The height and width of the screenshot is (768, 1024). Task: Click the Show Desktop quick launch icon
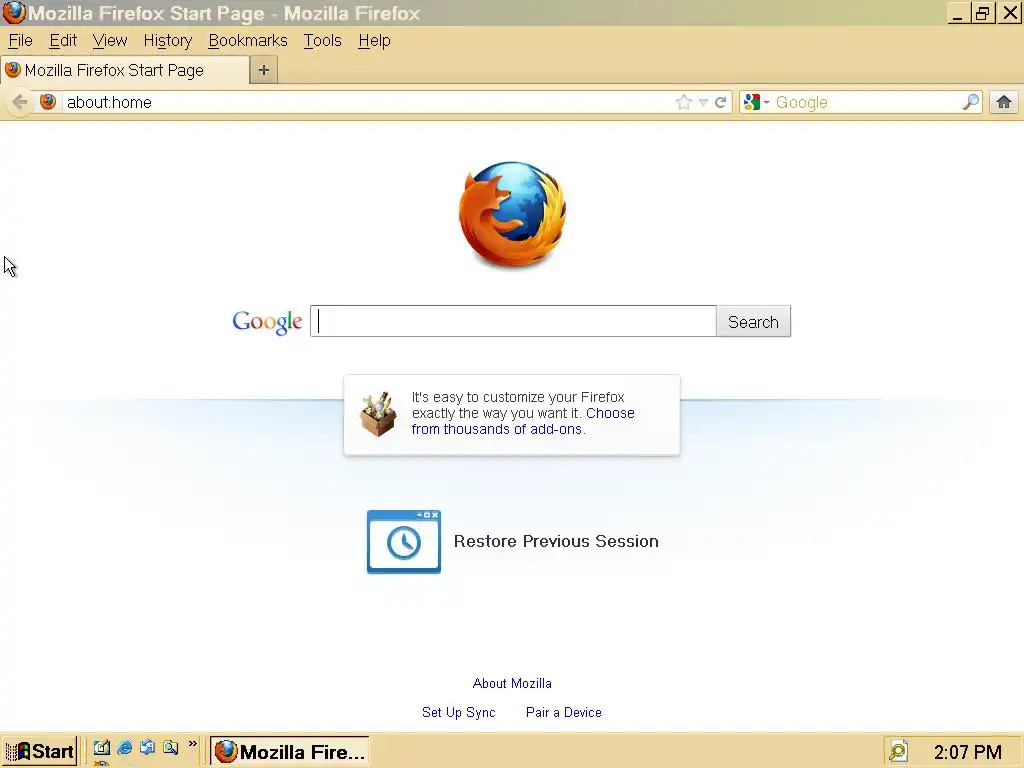[101, 748]
